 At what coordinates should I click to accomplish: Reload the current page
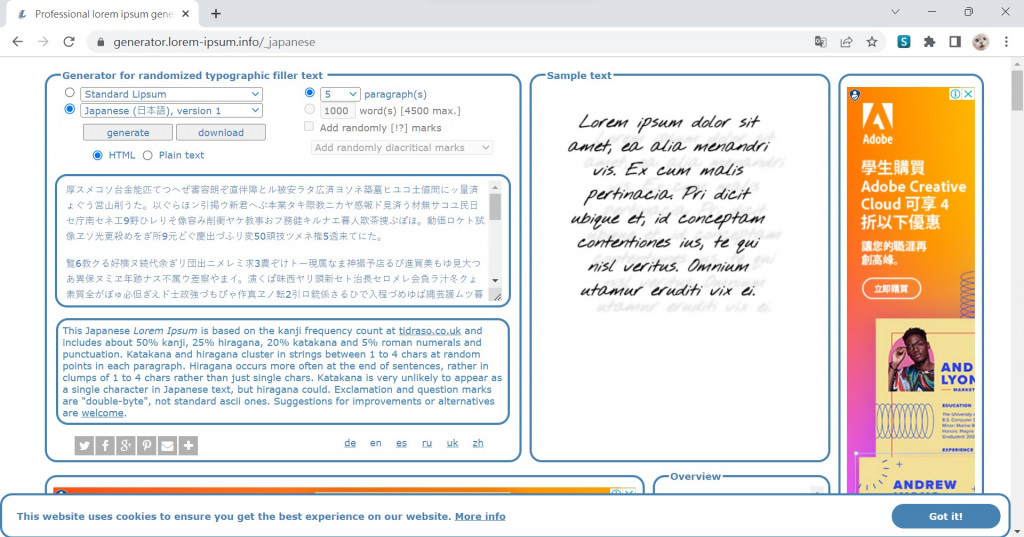click(69, 42)
